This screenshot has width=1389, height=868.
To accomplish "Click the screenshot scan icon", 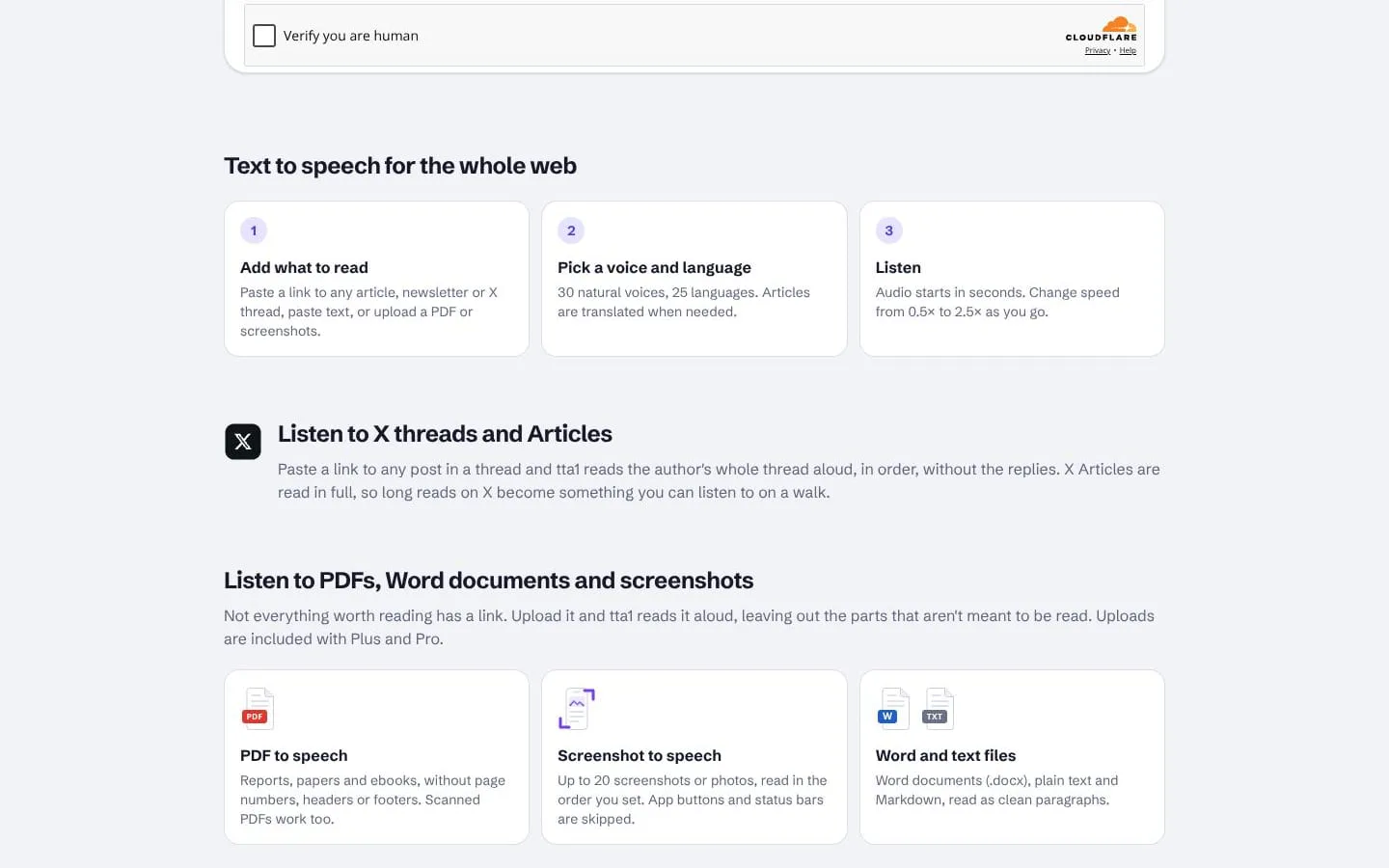I will pos(577,709).
